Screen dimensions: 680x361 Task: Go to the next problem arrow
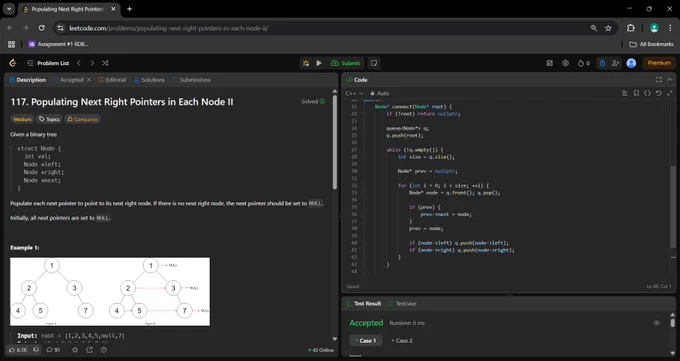click(92, 63)
